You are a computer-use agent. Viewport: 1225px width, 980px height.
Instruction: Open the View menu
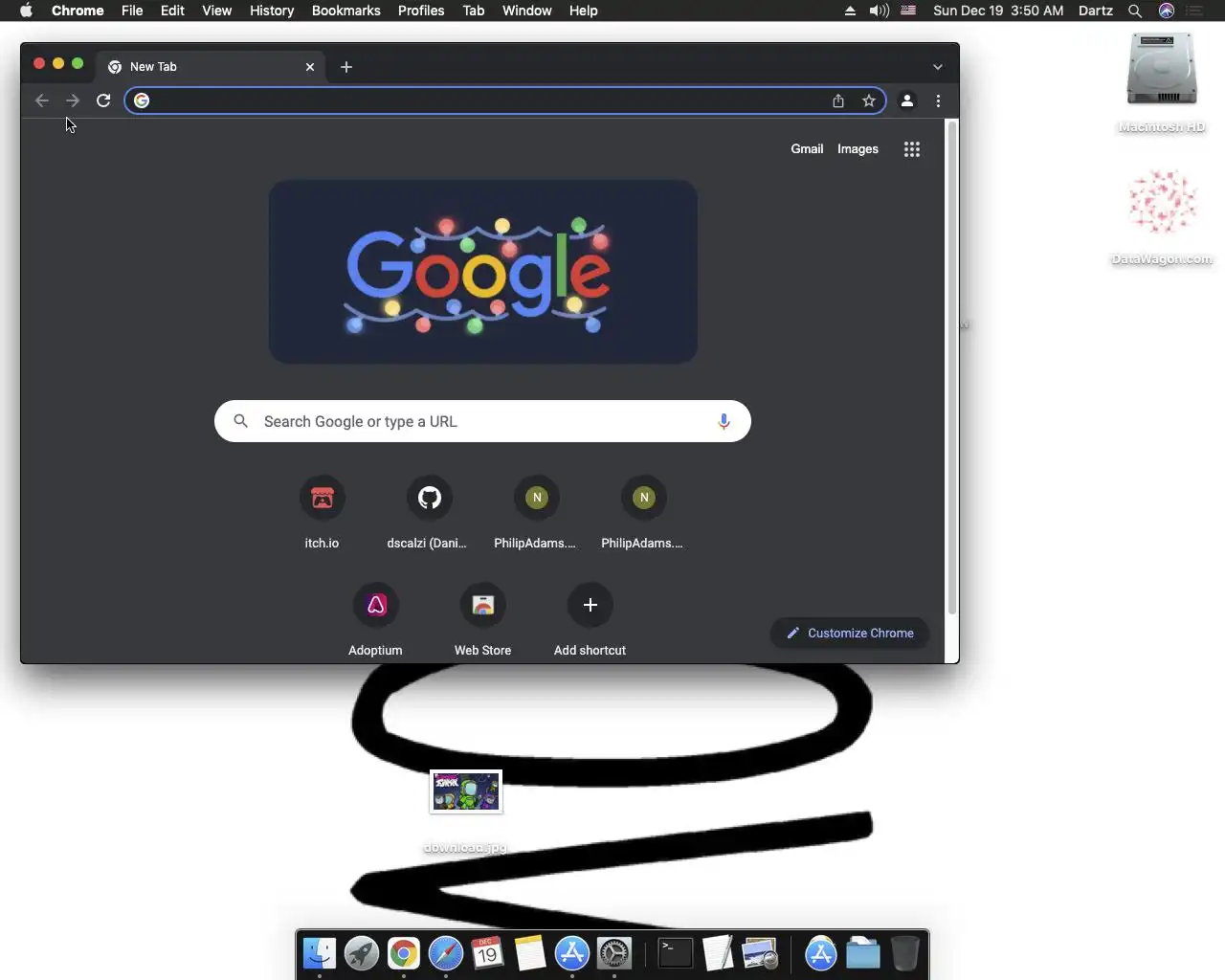tap(216, 11)
